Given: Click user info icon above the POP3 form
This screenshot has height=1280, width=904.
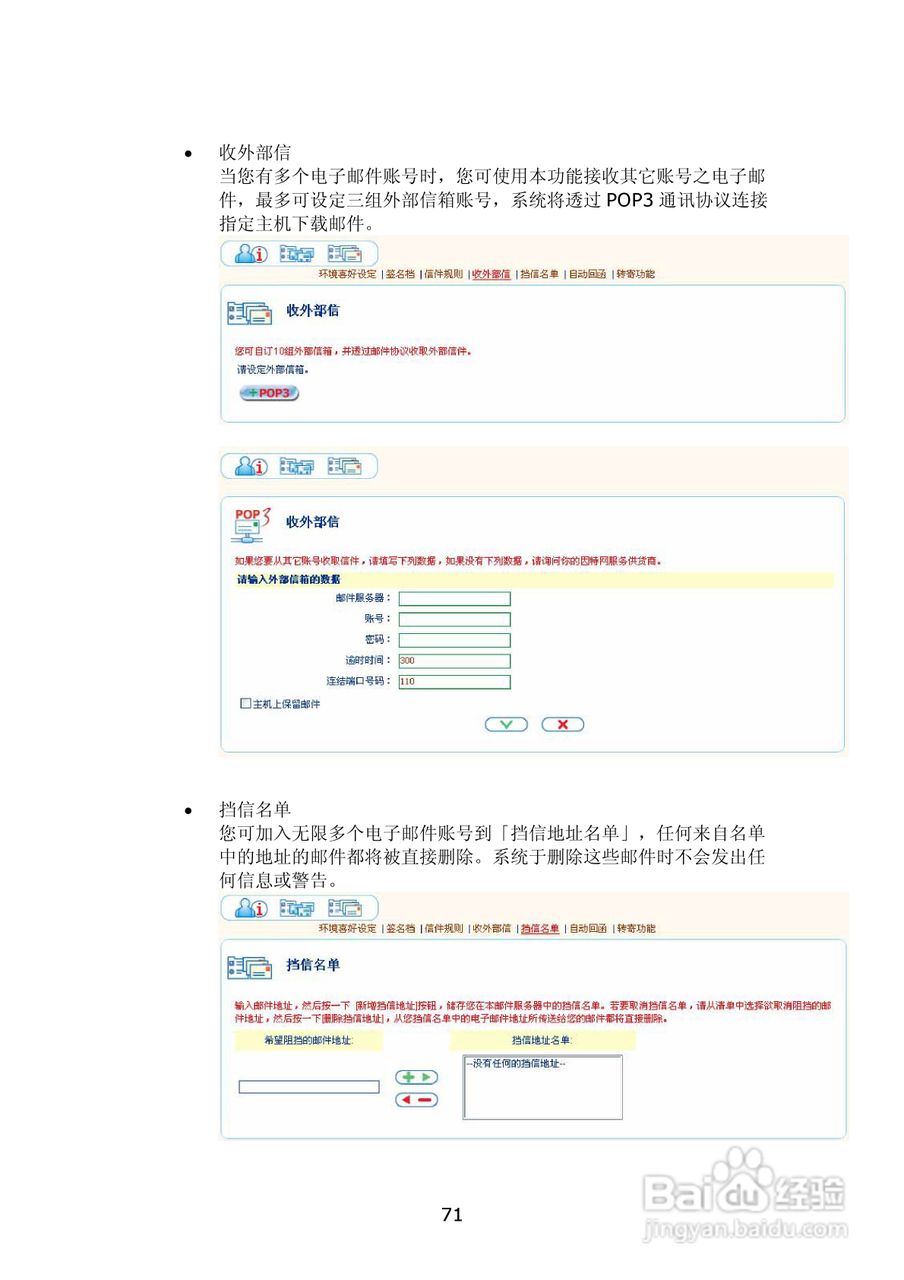Looking at the screenshot, I should click(250, 466).
